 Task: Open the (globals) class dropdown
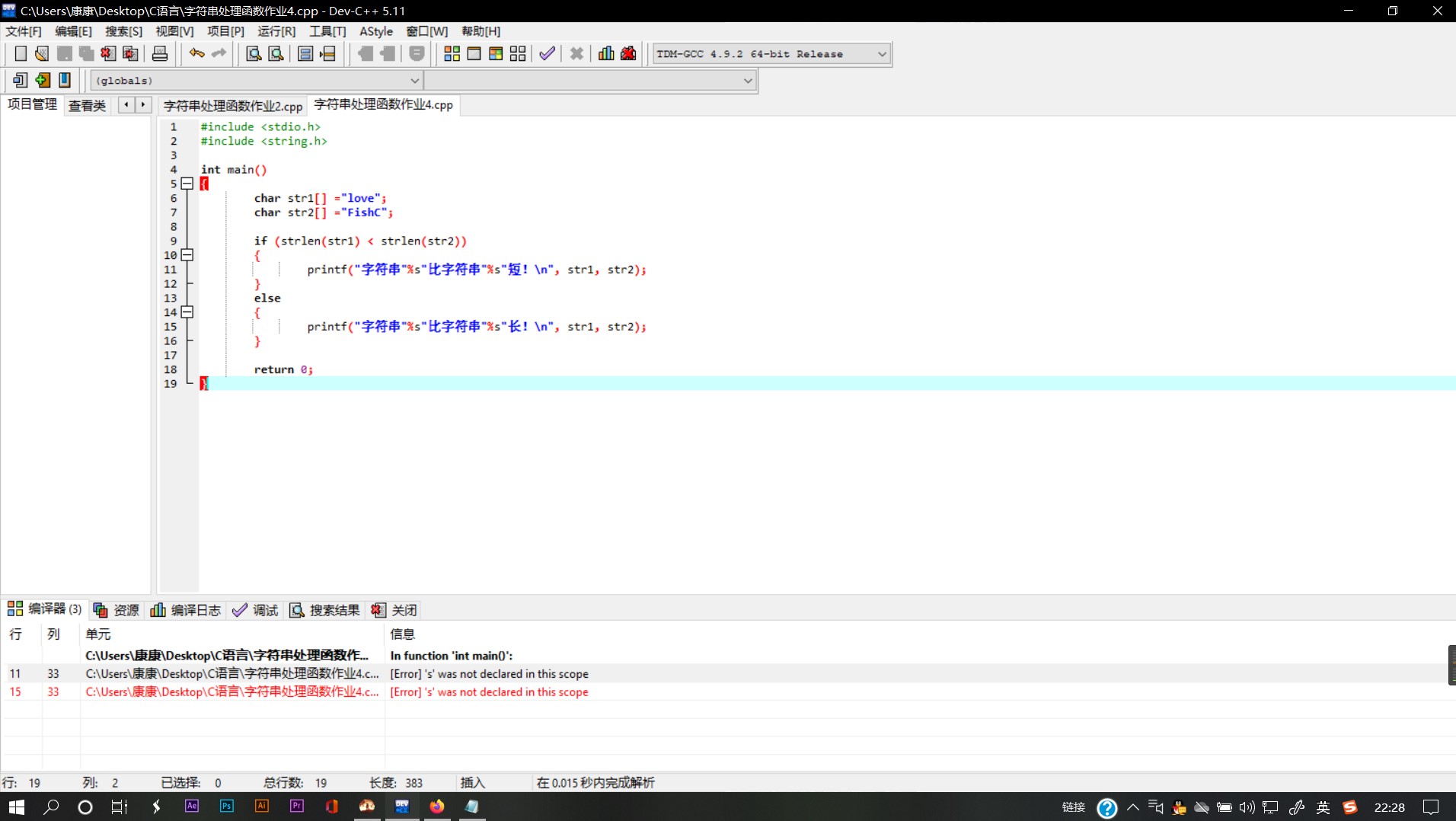point(257,80)
